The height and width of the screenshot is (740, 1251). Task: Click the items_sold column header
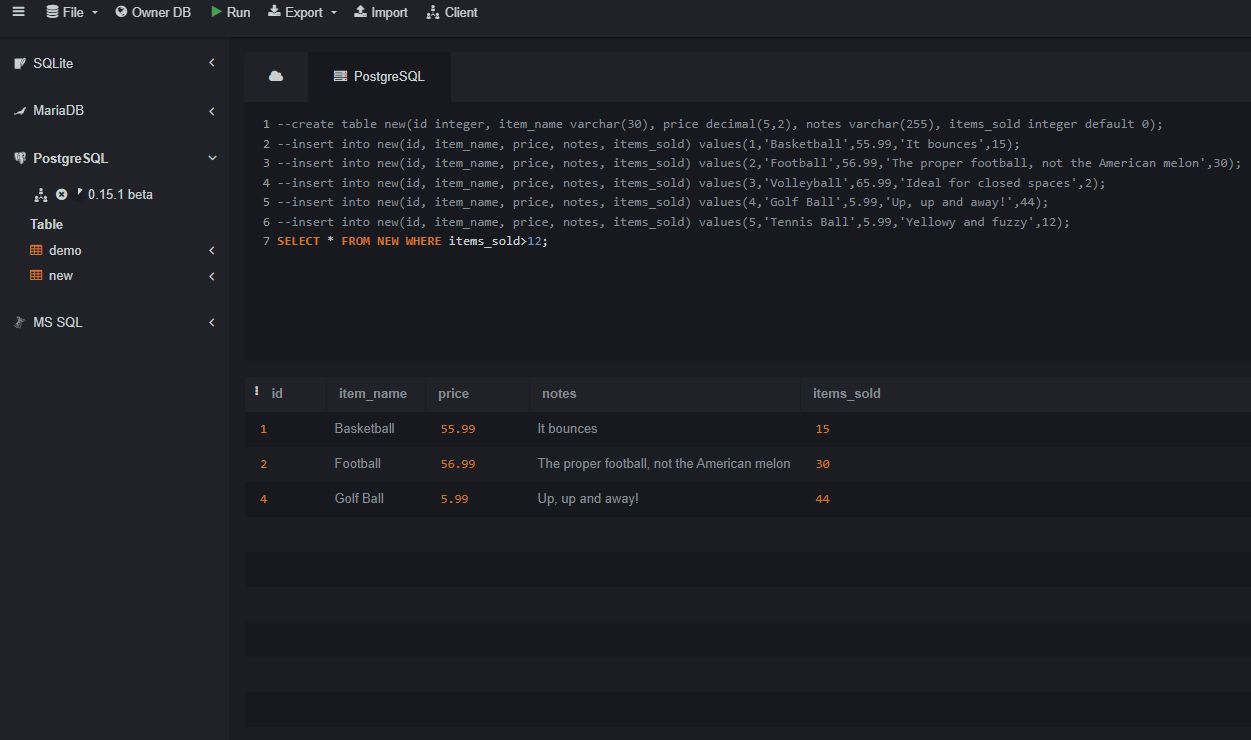tap(847, 393)
